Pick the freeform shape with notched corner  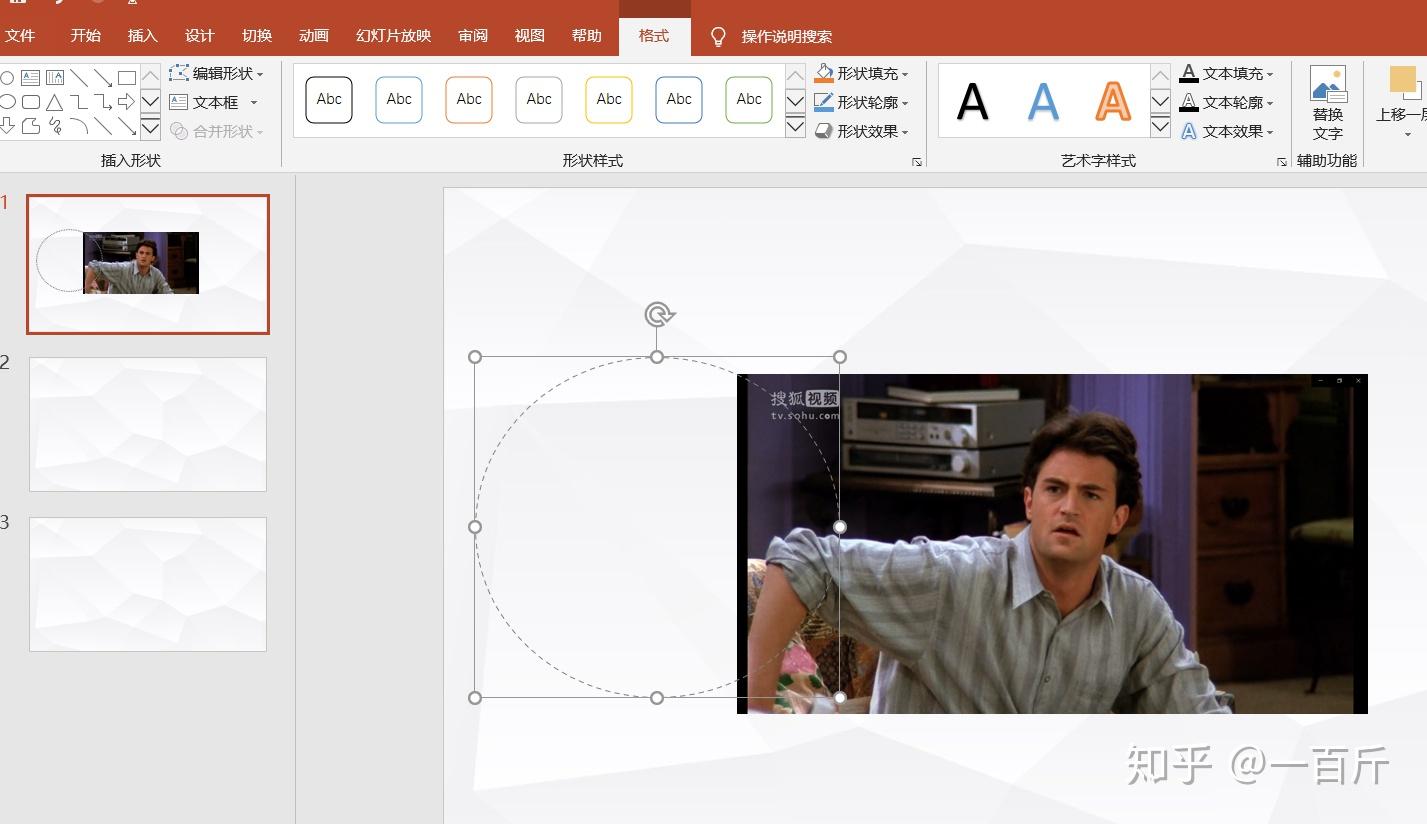tap(30, 126)
